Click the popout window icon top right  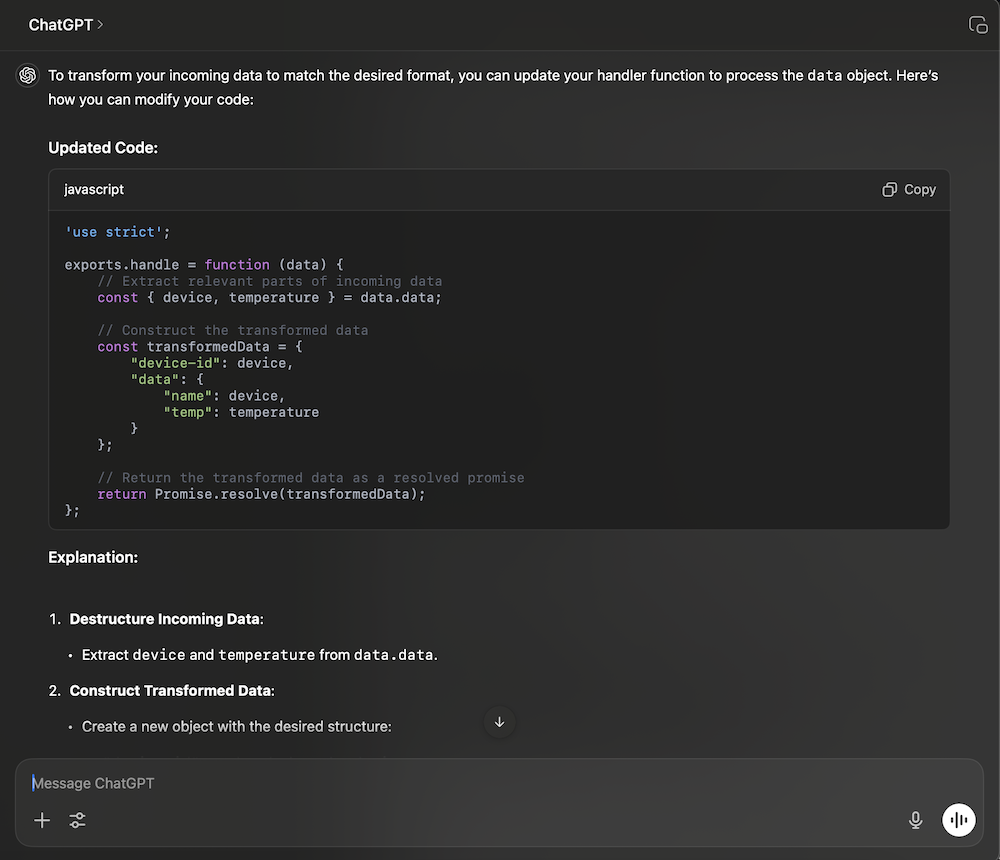(x=978, y=25)
